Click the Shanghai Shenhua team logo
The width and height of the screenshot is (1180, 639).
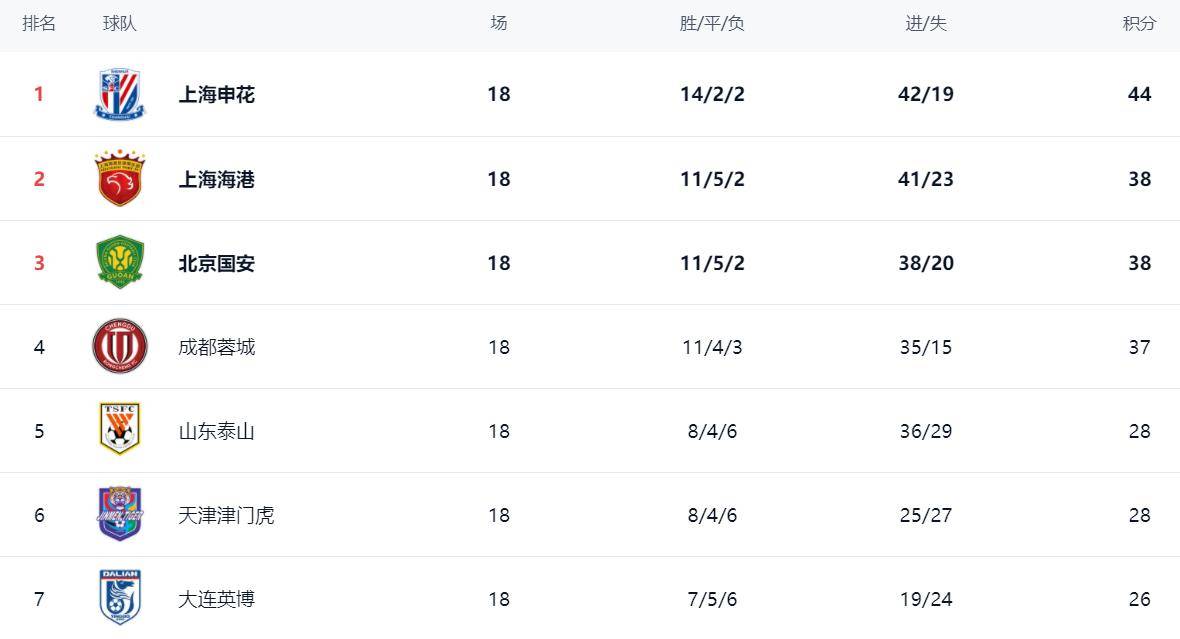120,95
